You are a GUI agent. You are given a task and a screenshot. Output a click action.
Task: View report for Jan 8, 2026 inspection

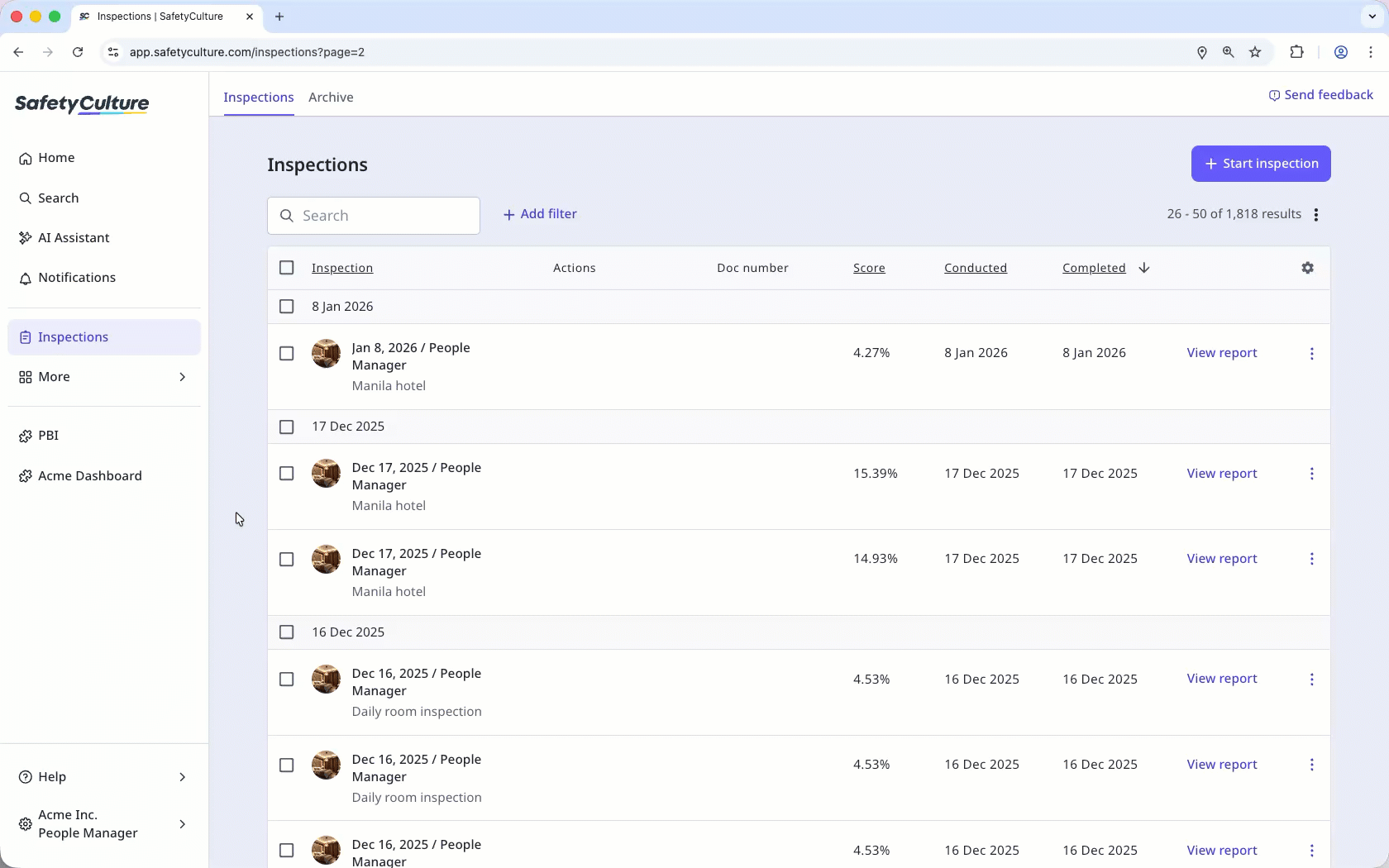(x=1222, y=353)
